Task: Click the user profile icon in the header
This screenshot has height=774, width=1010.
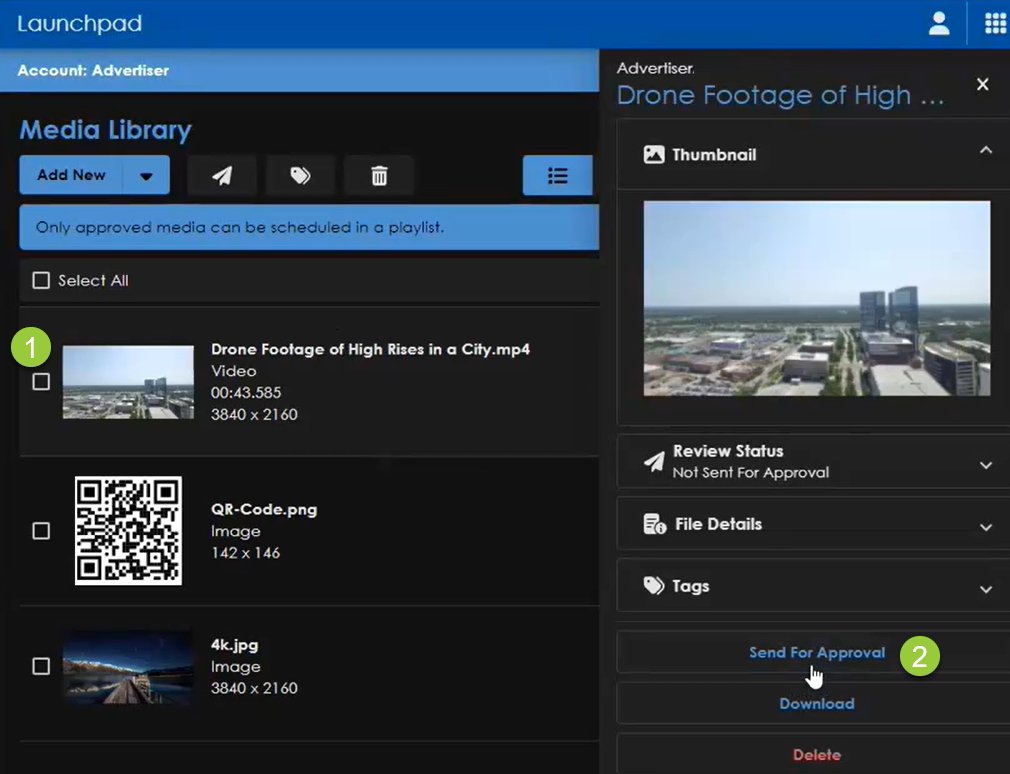Action: [939, 23]
